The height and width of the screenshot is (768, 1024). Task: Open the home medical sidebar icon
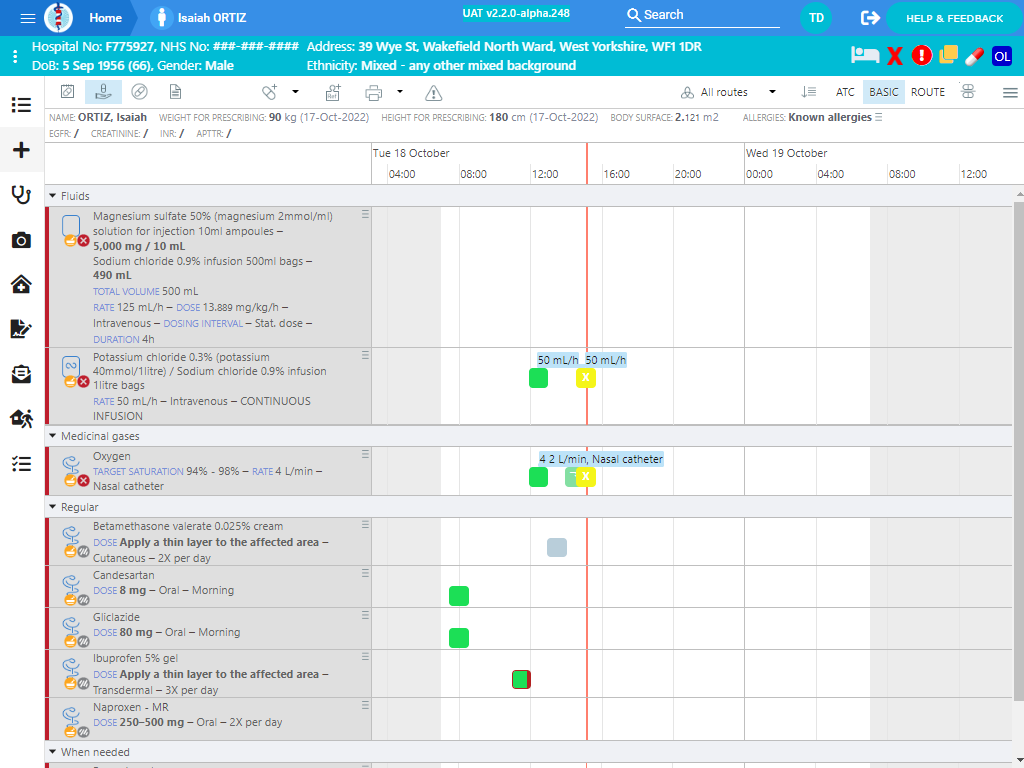[x=22, y=284]
